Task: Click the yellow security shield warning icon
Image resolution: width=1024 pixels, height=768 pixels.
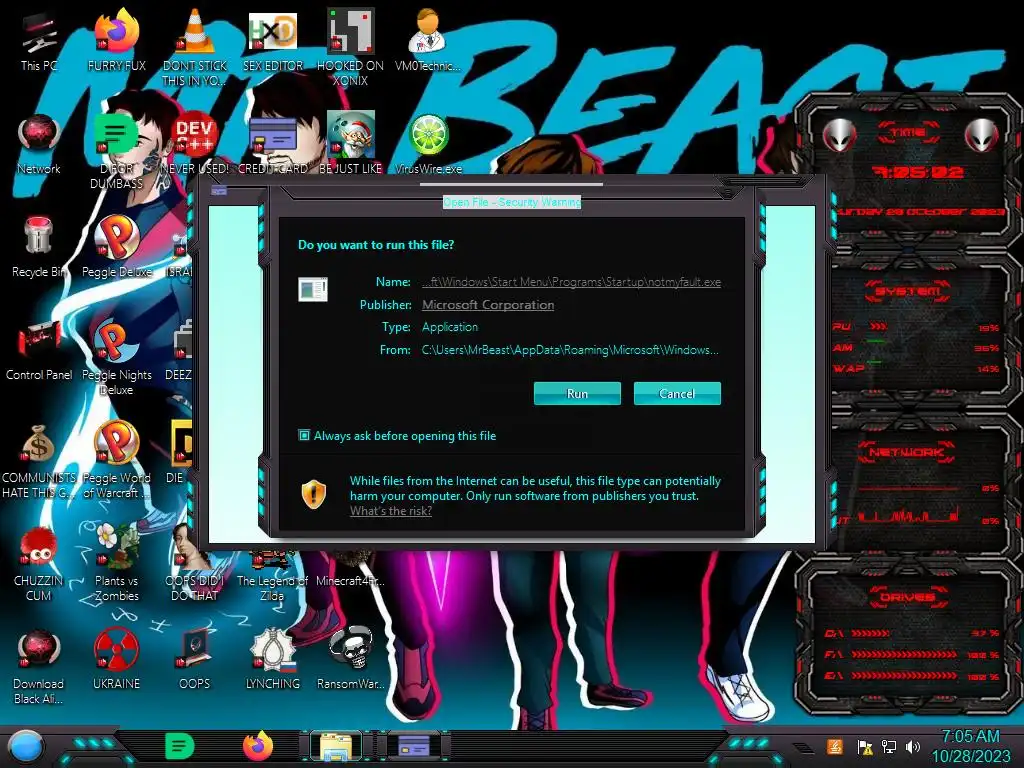Action: coord(313,494)
